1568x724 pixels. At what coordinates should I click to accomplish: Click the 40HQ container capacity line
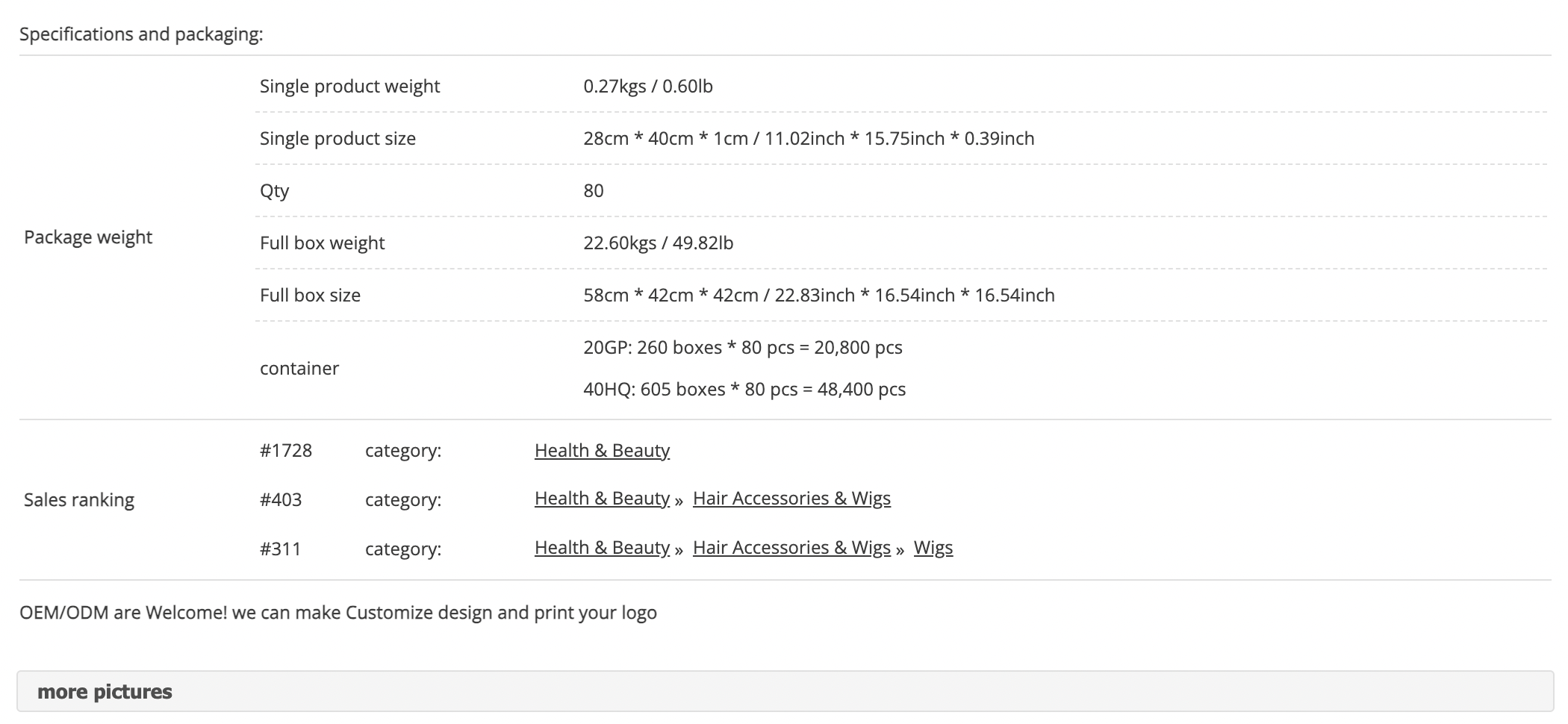[744, 389]
